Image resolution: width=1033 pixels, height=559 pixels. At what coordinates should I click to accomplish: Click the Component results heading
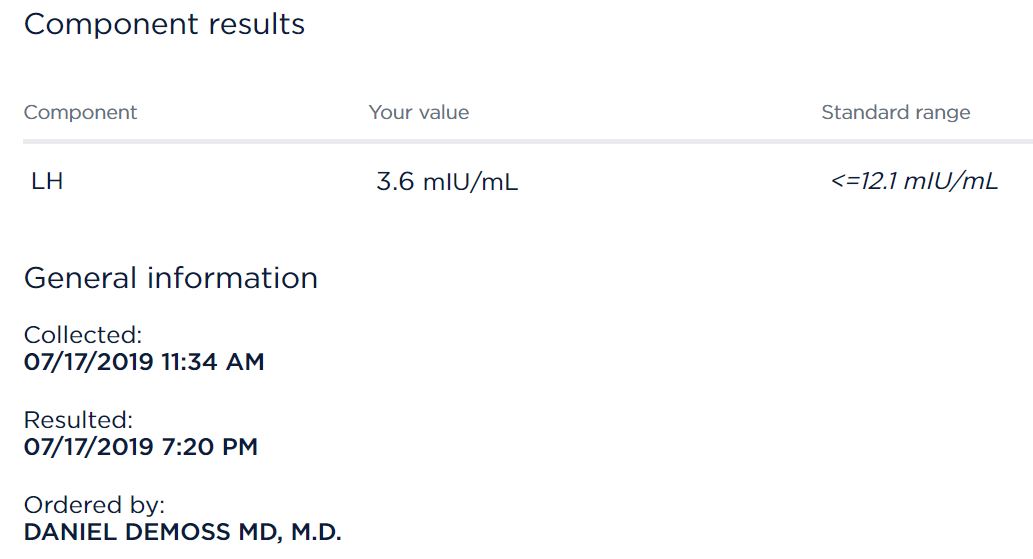164,25
